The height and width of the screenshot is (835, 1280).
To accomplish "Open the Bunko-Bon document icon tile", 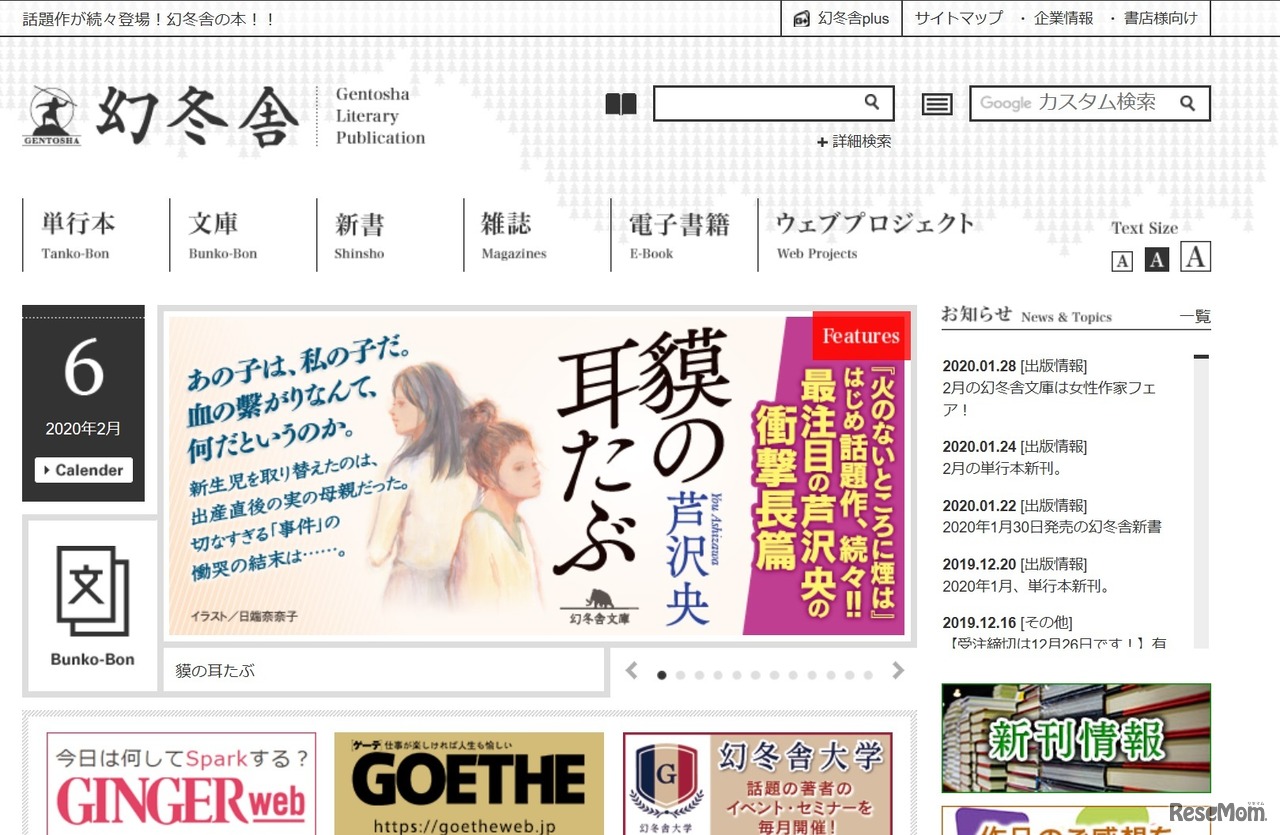I will (92, 606).
